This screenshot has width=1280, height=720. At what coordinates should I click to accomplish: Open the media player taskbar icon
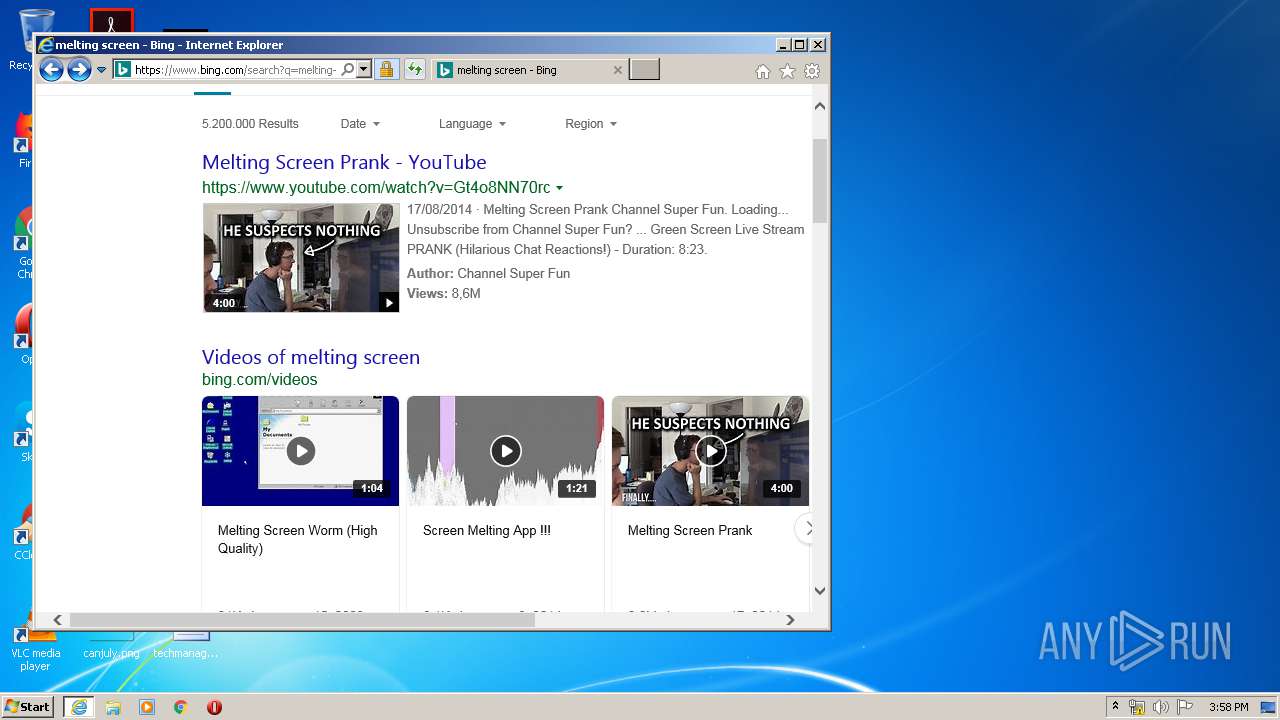click(x=147, y=707)
